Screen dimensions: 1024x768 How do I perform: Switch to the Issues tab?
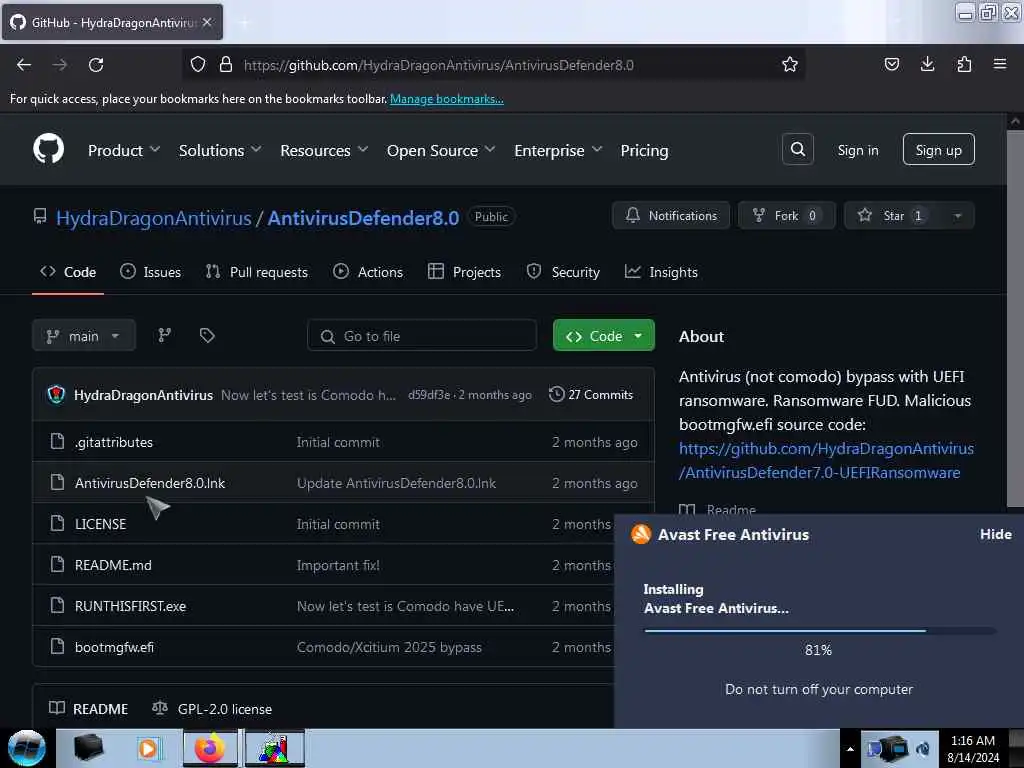tap(151, 272)
